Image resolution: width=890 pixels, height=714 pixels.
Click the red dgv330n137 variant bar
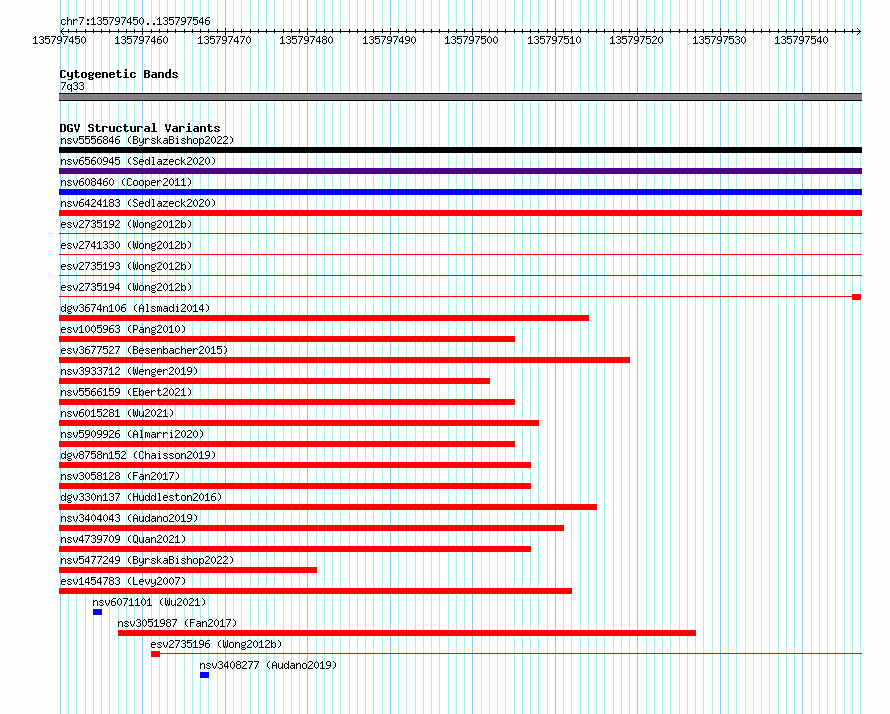(328, 507)
